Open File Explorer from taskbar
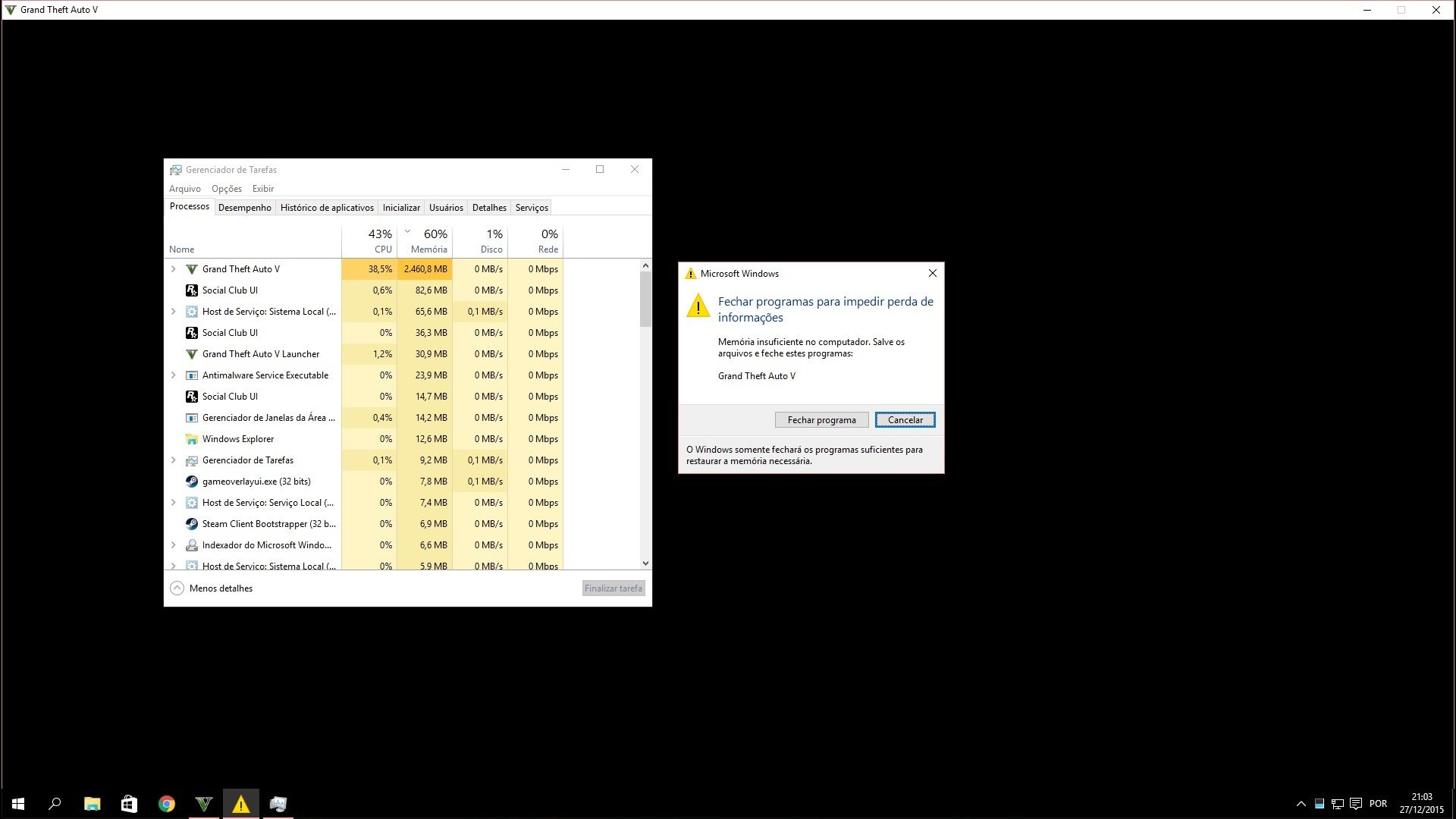Image resolution: width=1456 pixels, height=819 pixels. pos(92,804)
